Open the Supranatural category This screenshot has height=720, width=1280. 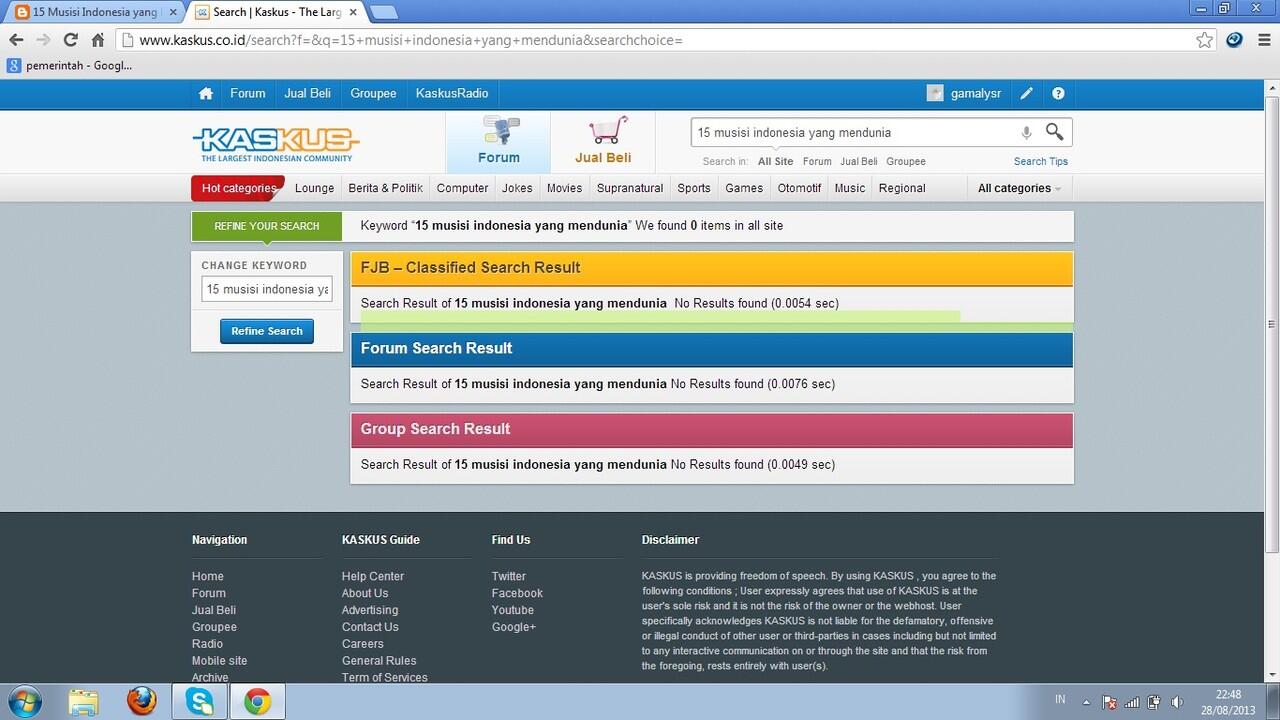pos(630,188)
